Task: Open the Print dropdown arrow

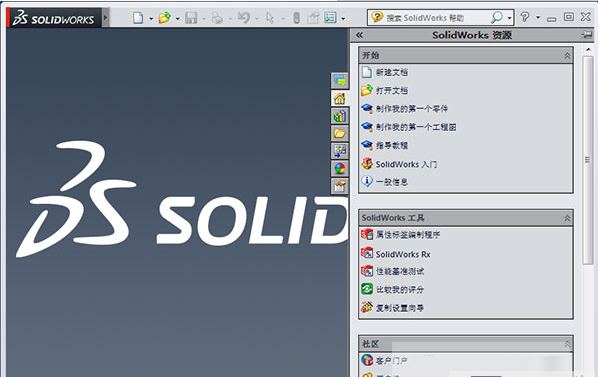Action: tap(230, 18)
